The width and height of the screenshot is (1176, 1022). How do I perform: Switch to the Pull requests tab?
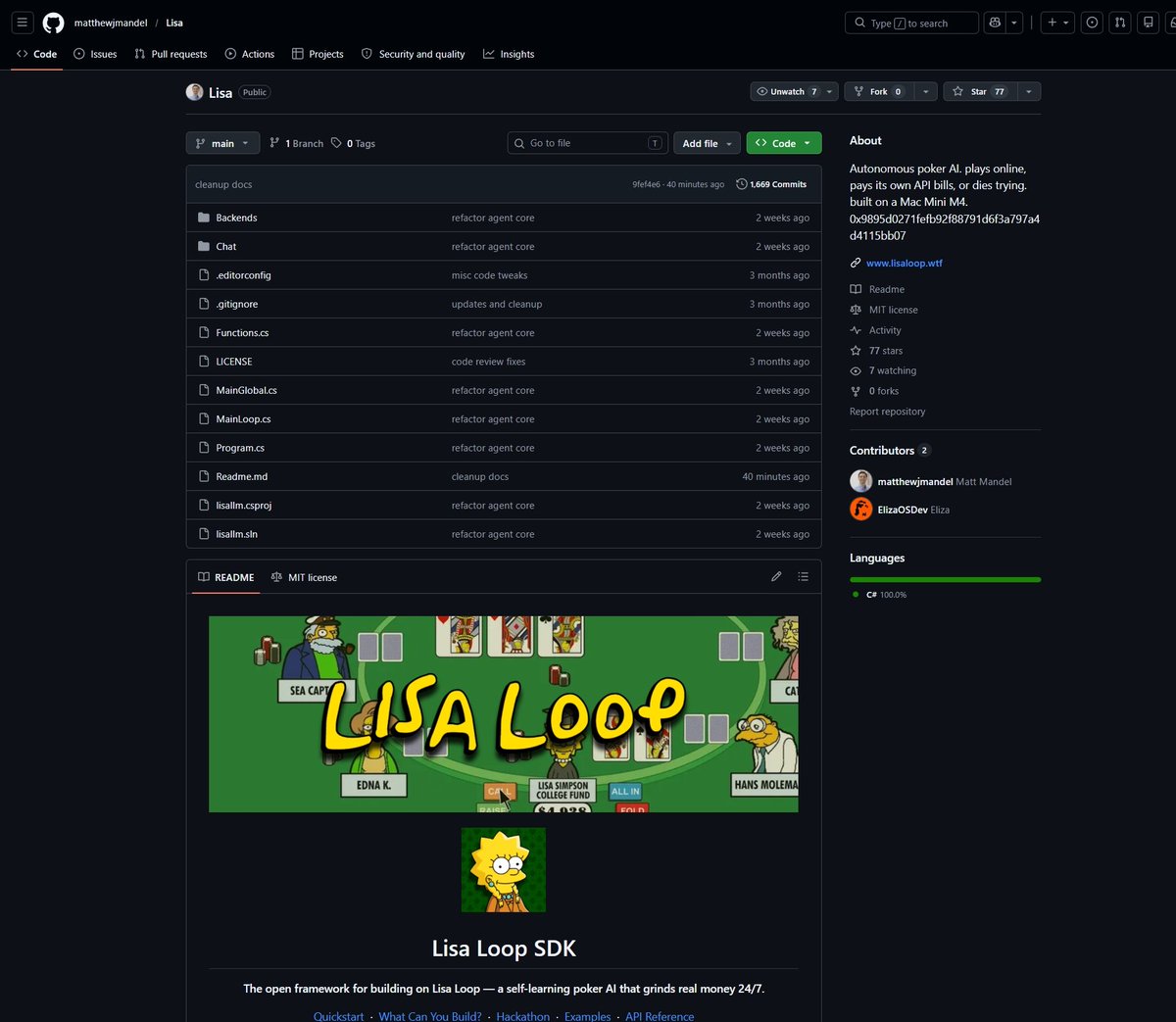point(171,54)
